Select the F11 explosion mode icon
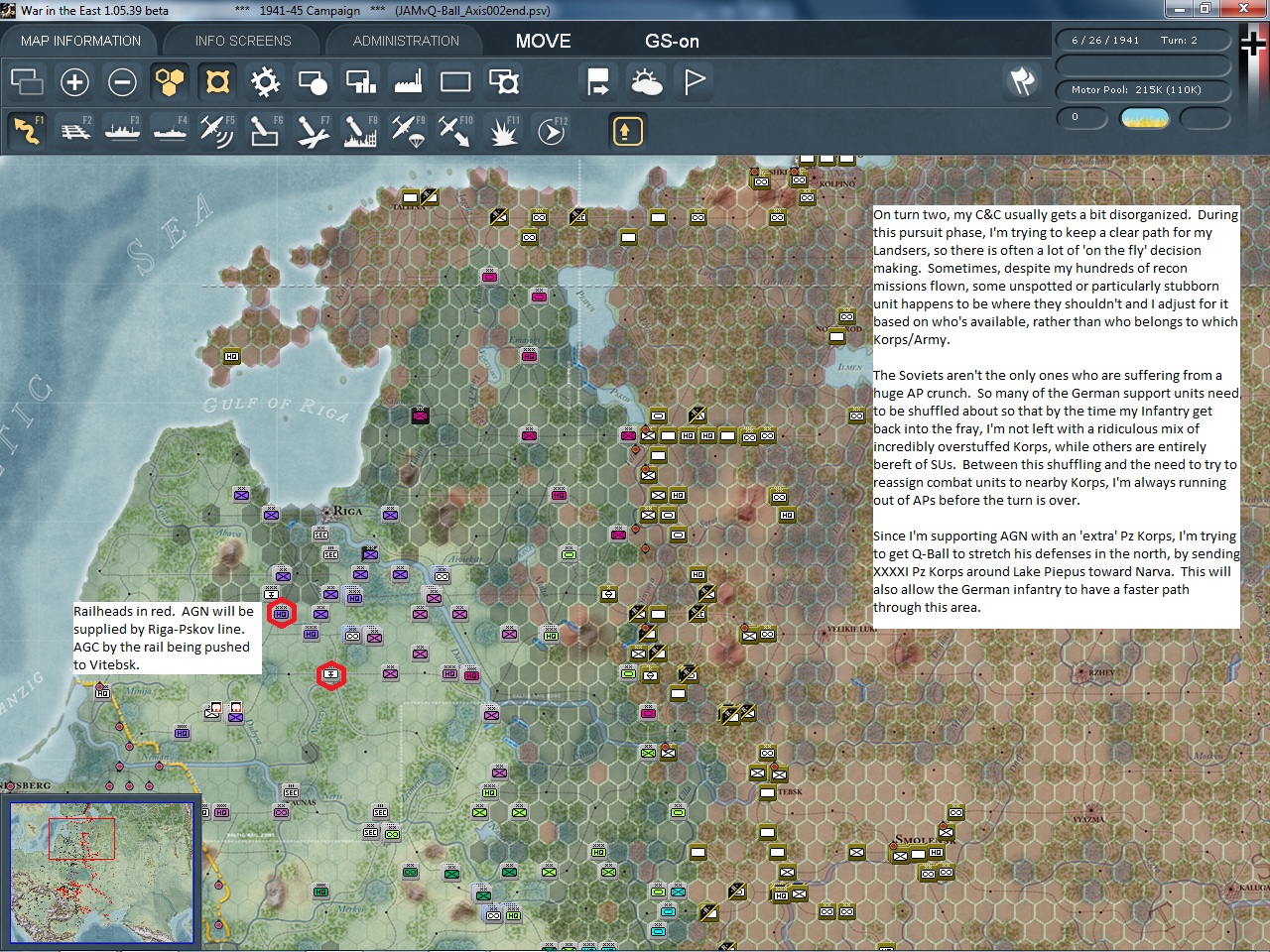The height and width of the screenshot is (952, 1270). 503,131
